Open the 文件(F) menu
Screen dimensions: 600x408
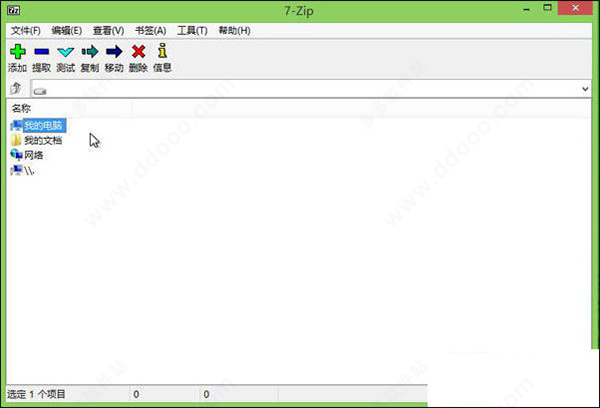pos(26,31)
